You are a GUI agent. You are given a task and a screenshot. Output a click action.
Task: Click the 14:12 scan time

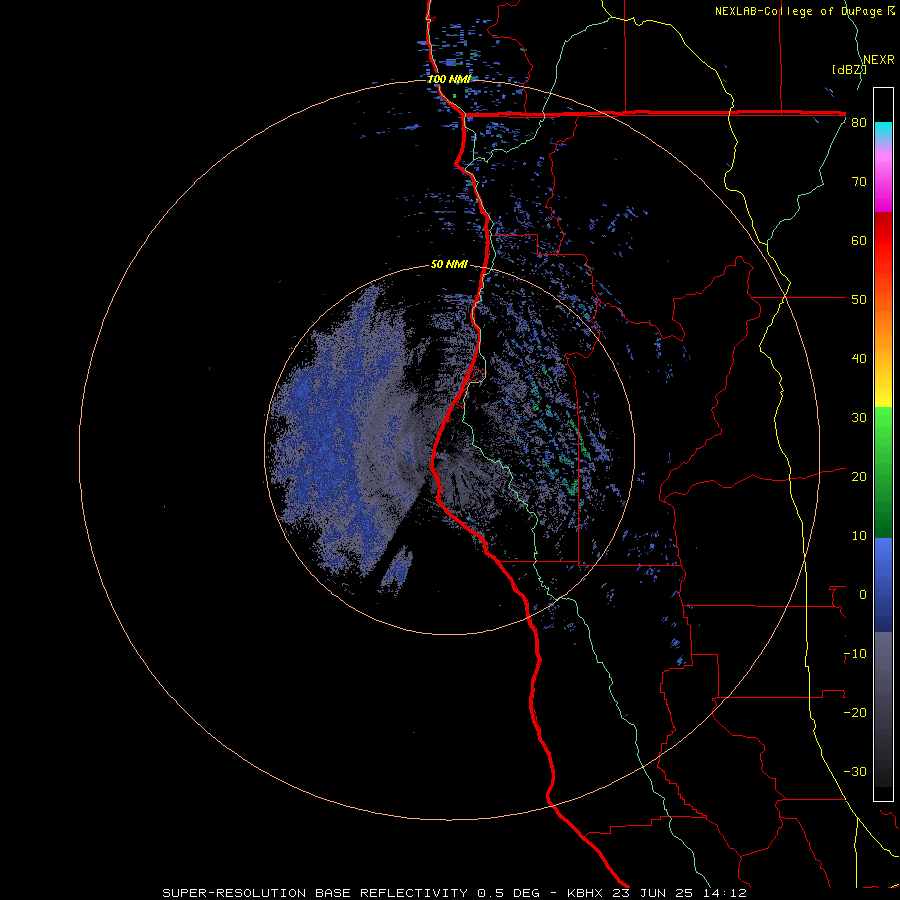pyautogui.click(x=724, y=893)
